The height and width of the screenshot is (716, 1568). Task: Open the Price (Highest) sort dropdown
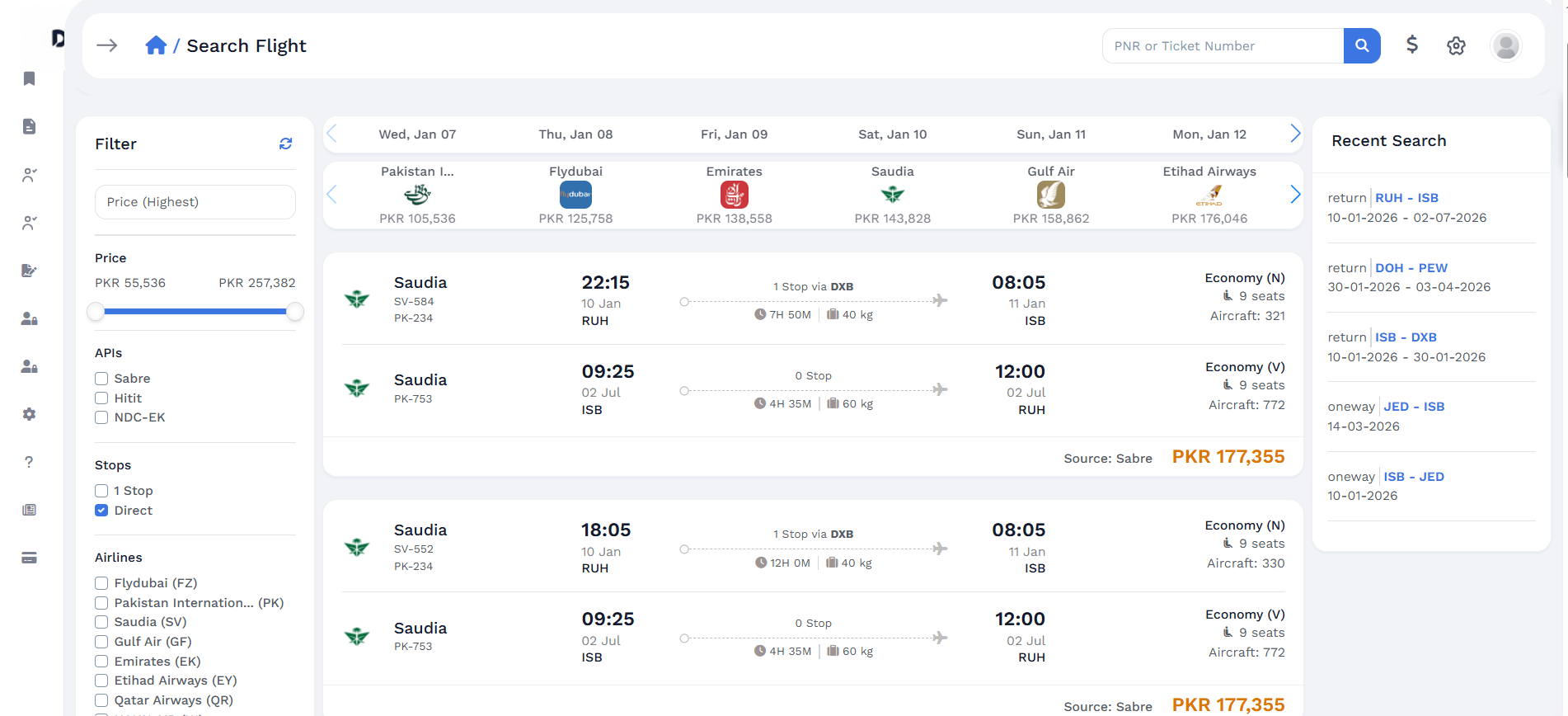(x=195, y=202)
